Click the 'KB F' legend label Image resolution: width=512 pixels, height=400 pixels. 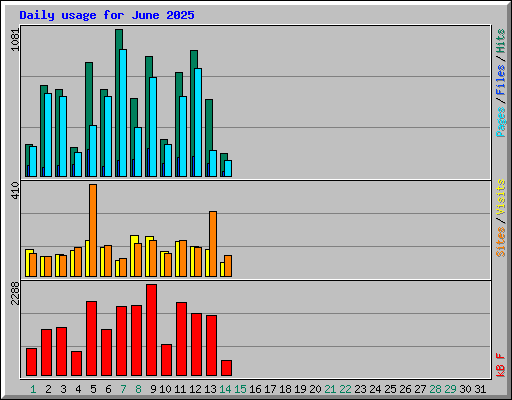coord(501,365)
